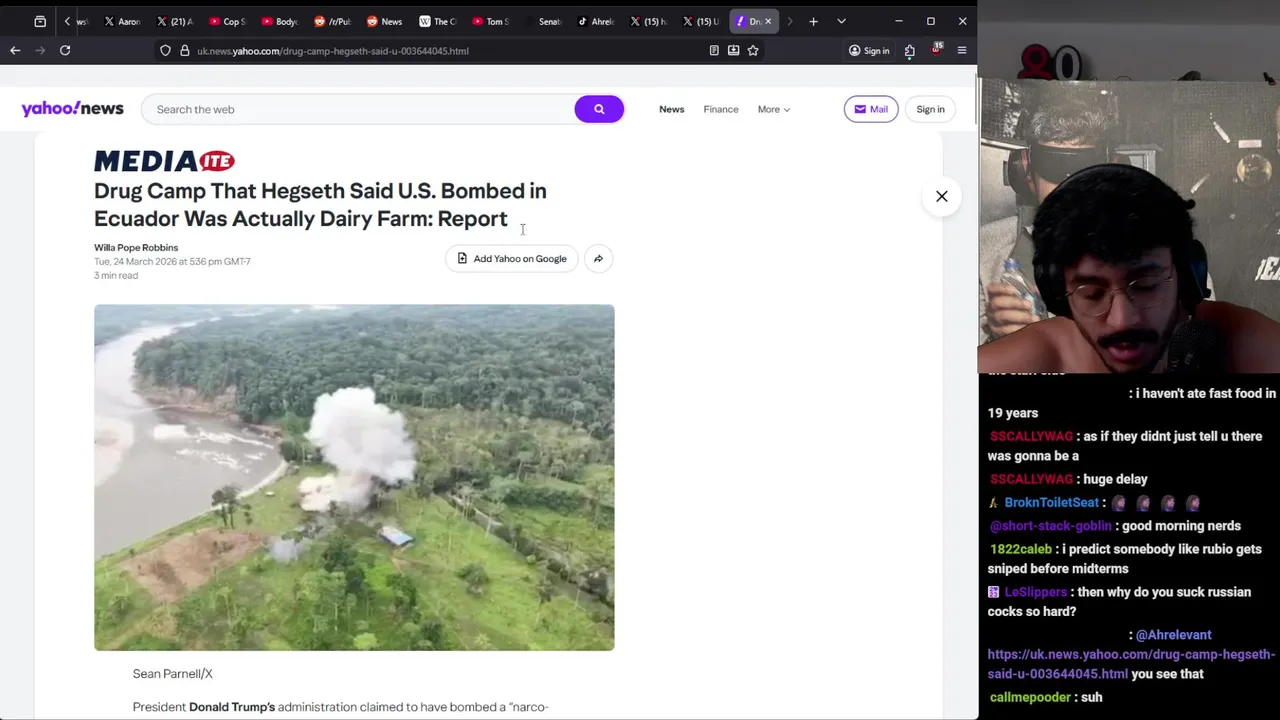Open the Donald Trump's link in article
Screen dimensions: 1280x720
tap(232, 707)
